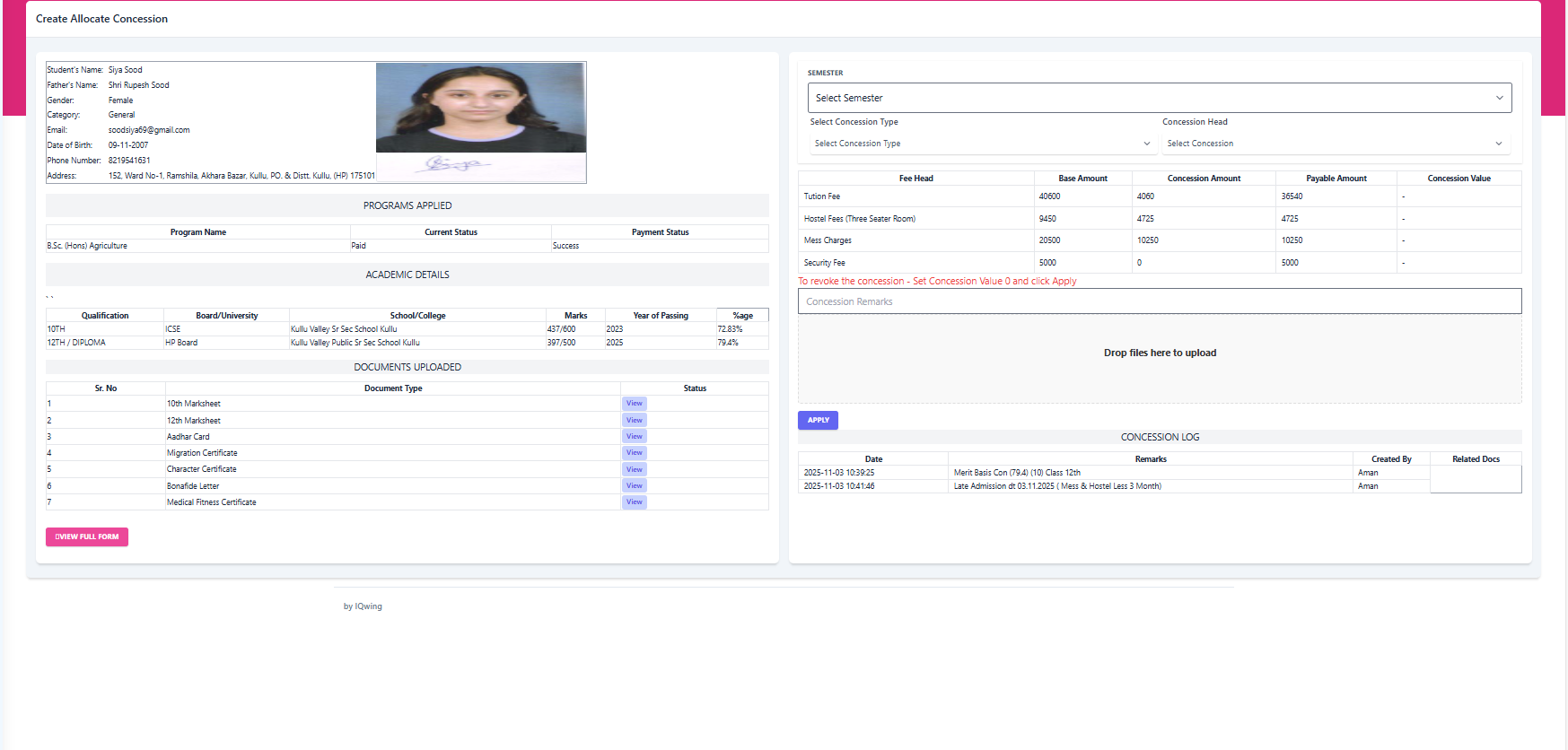This screenshot has width=1568, height=750.
Task: View the Migration Certificate document
Action: click(x=634, y=453)
